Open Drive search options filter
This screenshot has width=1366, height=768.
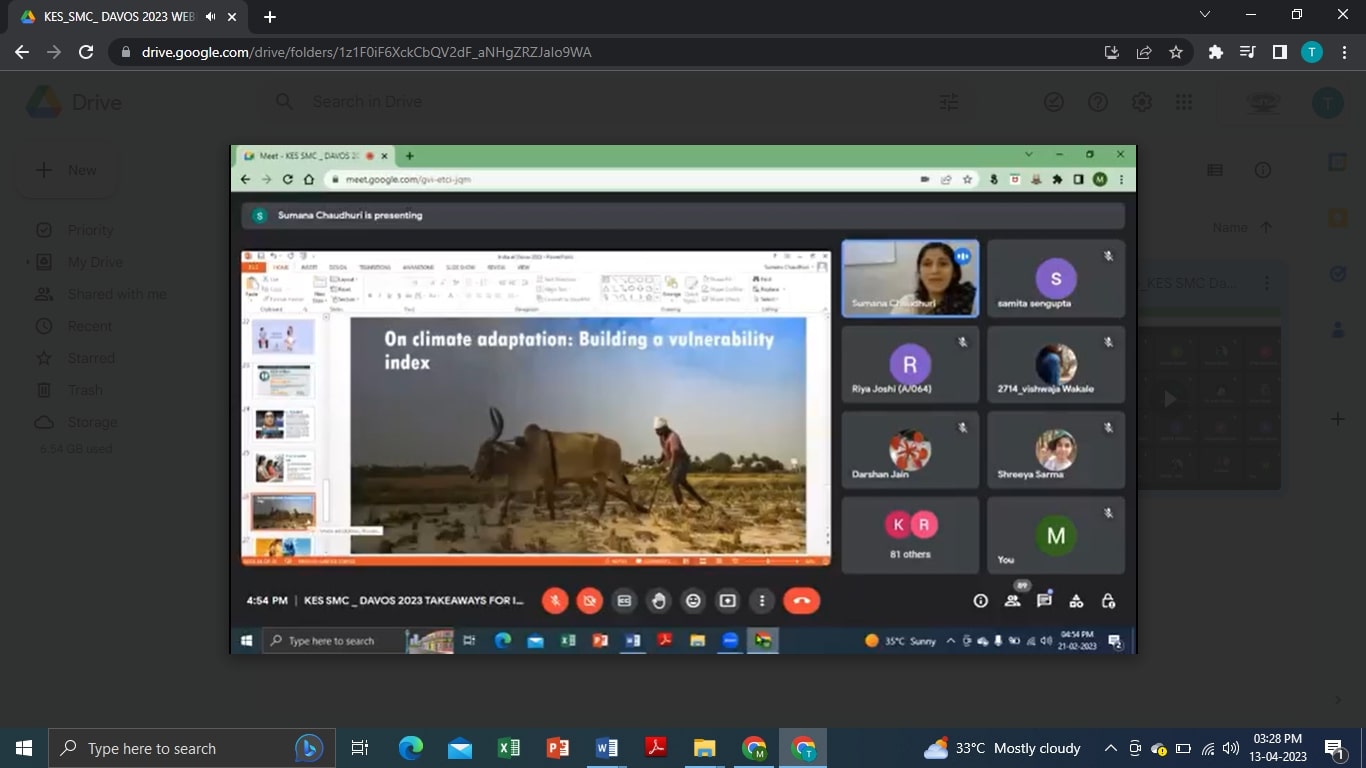coord(948,102)
